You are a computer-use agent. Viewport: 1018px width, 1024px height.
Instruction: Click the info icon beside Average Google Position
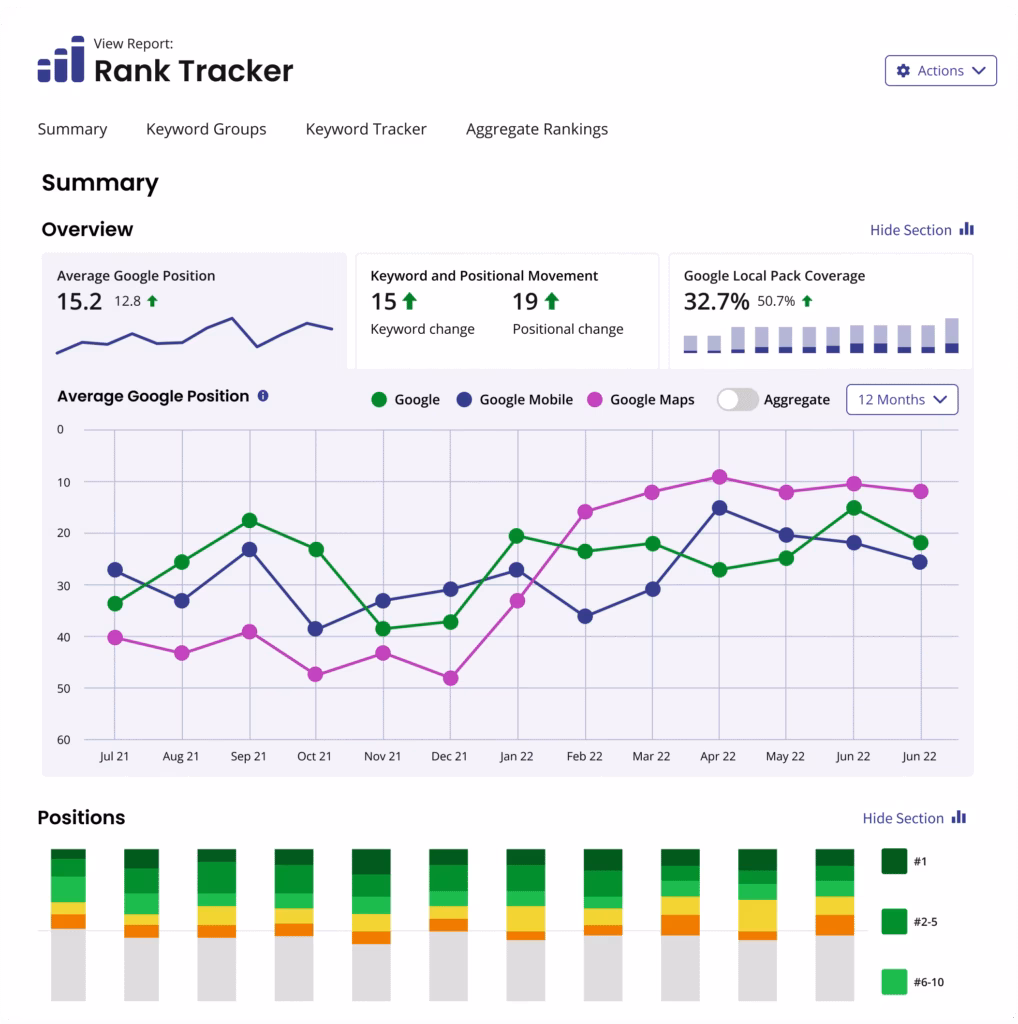tap(263, 396)
